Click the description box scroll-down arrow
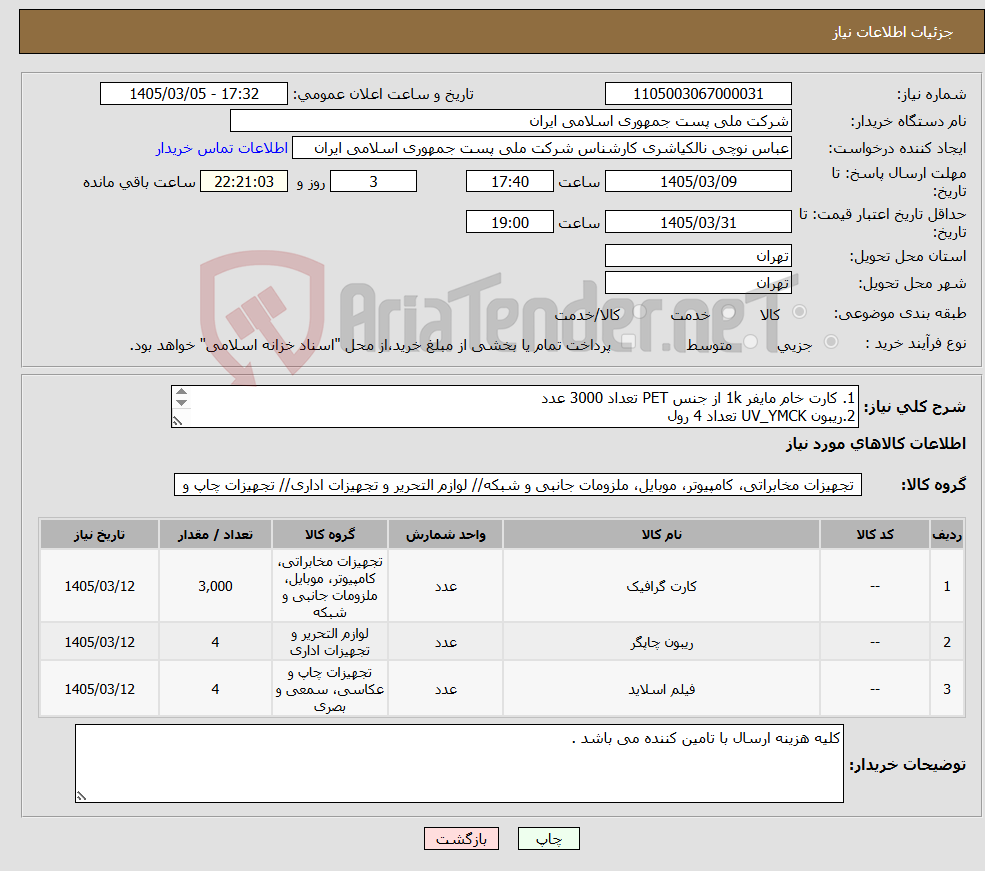 point(182,403)
